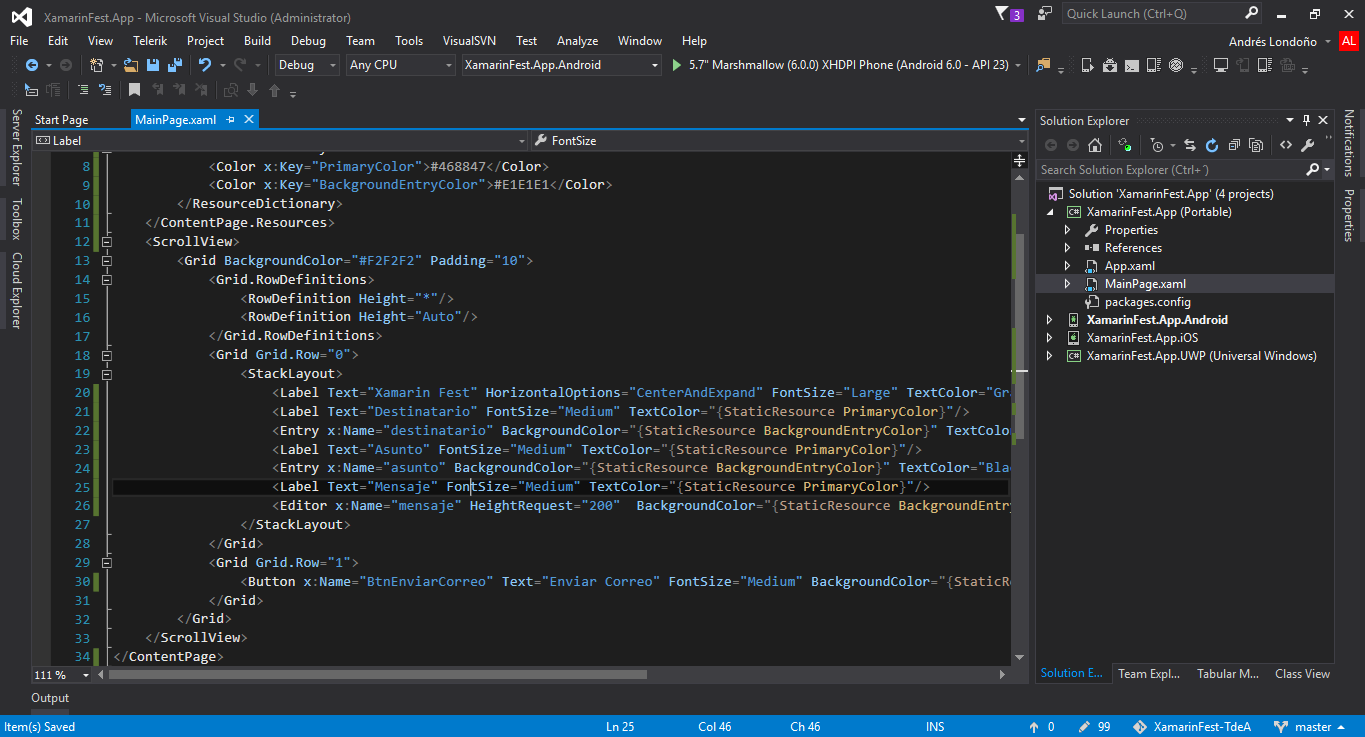The image size is (1365, 737).
Task: Expand the XamarinFest.App.UWP project node
Action: [1050, 356]
